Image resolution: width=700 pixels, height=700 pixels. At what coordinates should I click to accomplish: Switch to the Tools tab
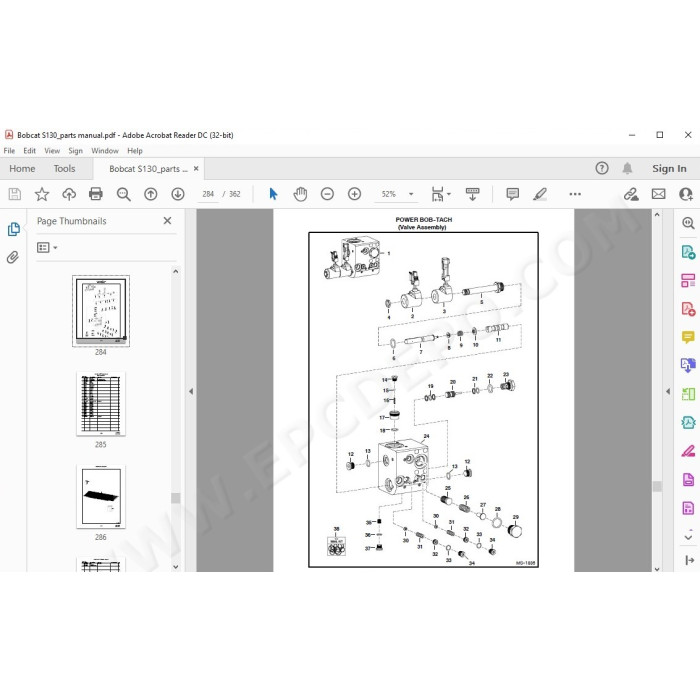[x=64, y=169]
